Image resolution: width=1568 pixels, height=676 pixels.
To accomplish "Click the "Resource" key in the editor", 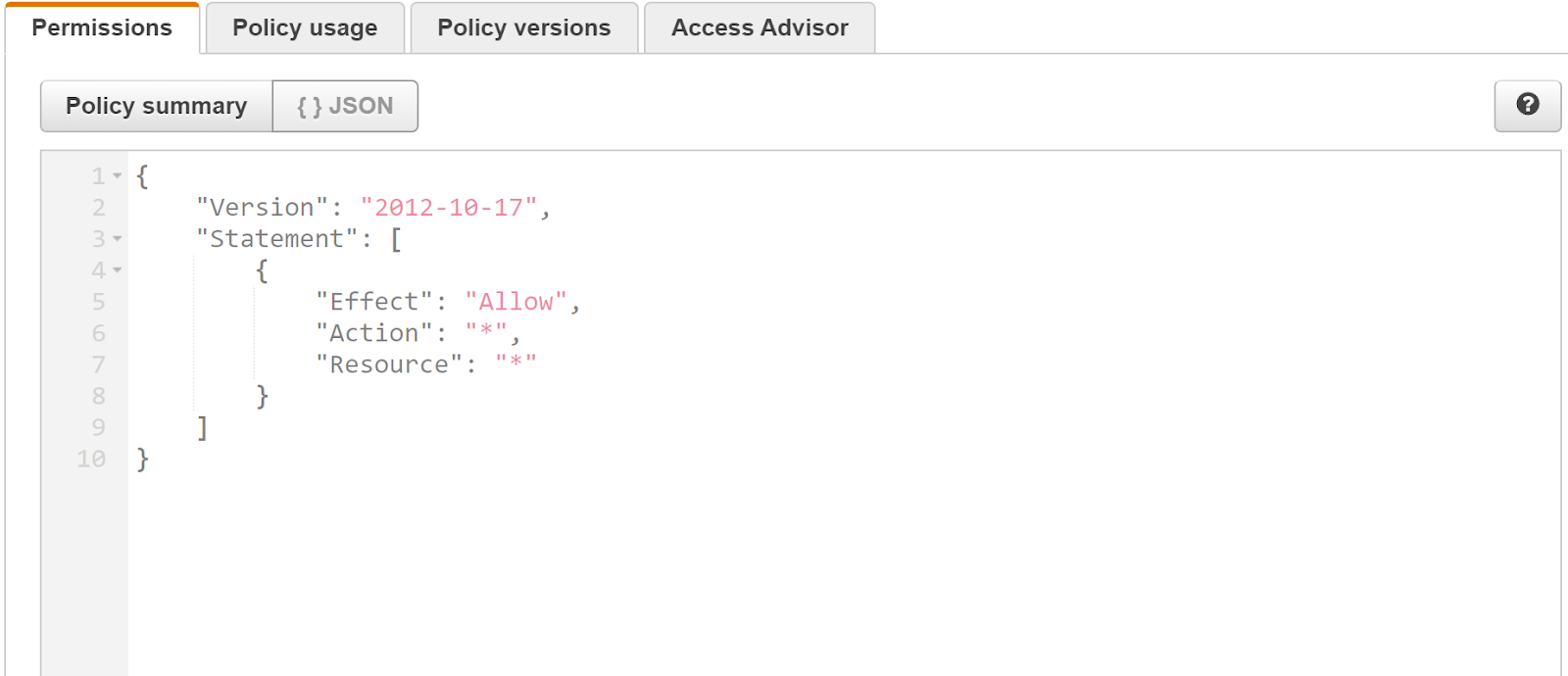I will tap(389, 364).
